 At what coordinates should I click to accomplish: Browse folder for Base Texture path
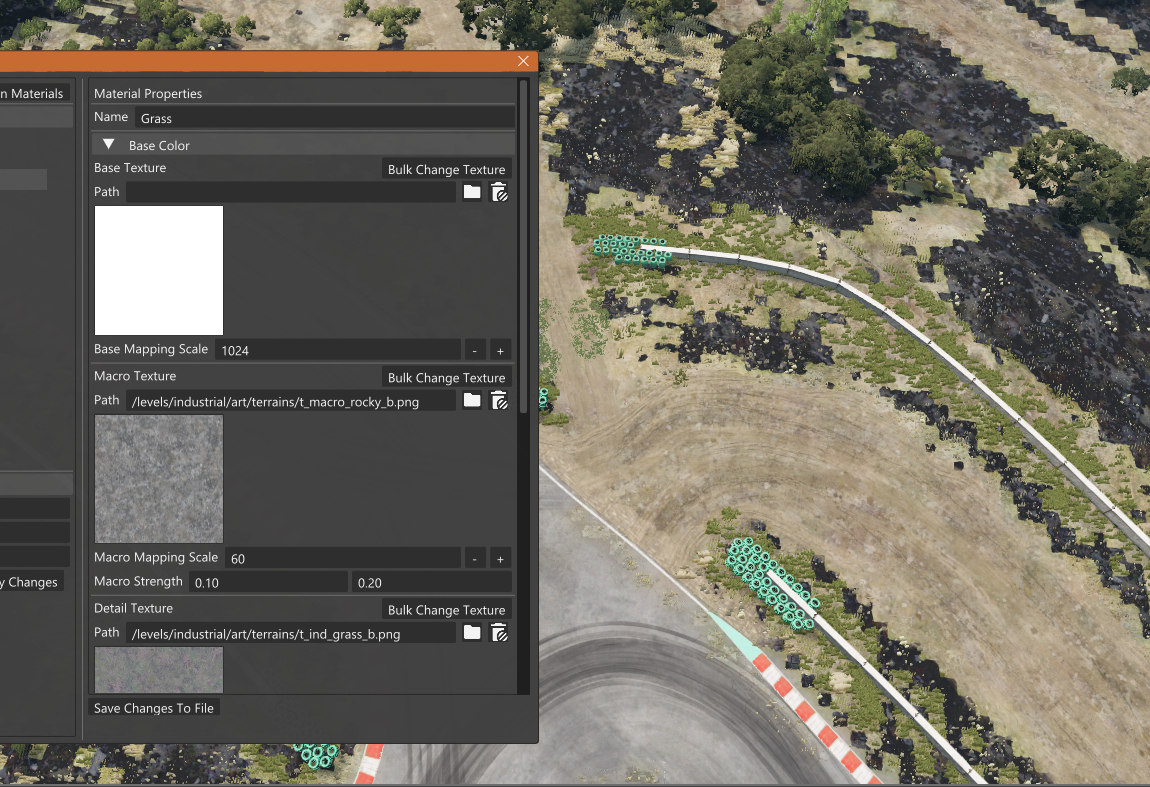(472, 192)
